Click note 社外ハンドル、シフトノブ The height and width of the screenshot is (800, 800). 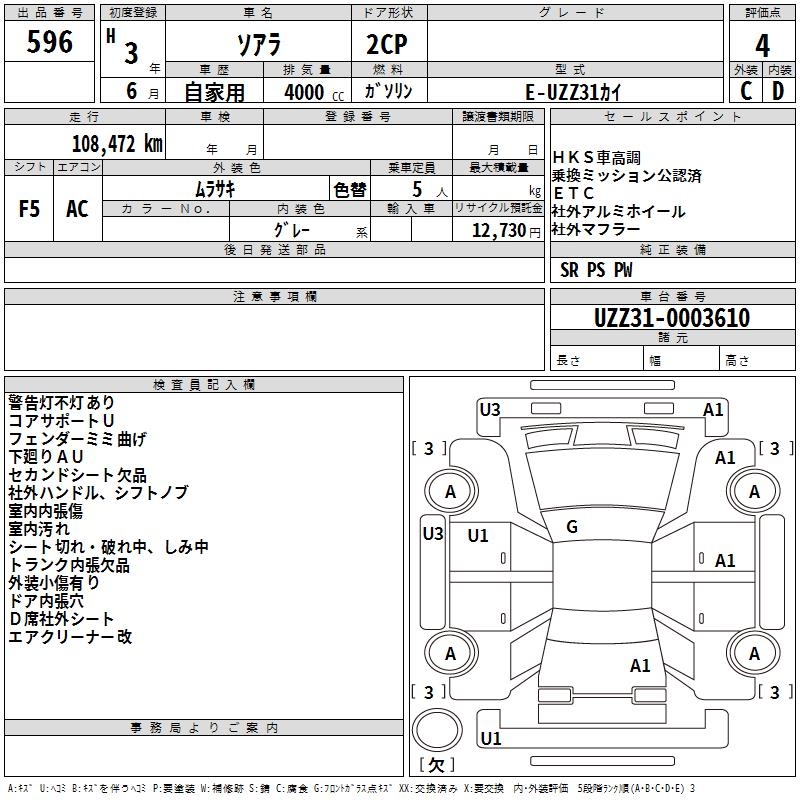98,493
